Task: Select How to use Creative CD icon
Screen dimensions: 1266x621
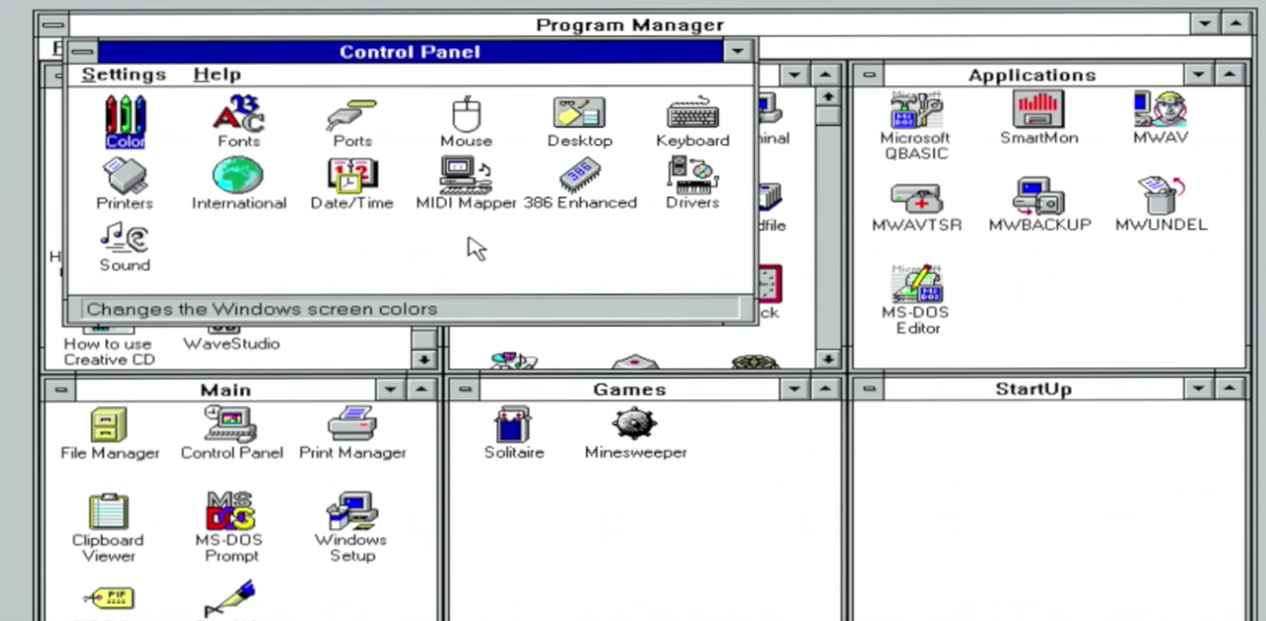Action: 109,346
